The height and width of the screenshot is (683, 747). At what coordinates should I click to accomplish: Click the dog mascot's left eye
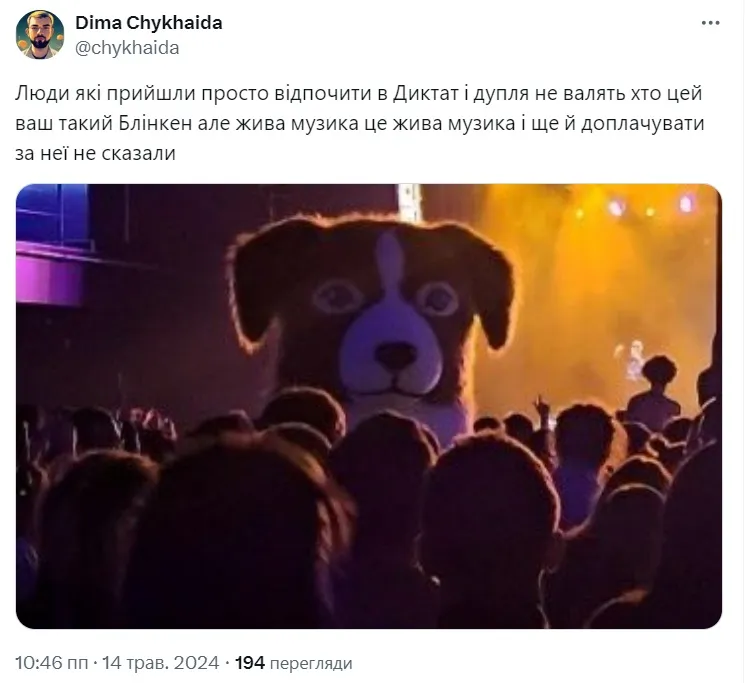pyautogui.click(x=336, y=295)
